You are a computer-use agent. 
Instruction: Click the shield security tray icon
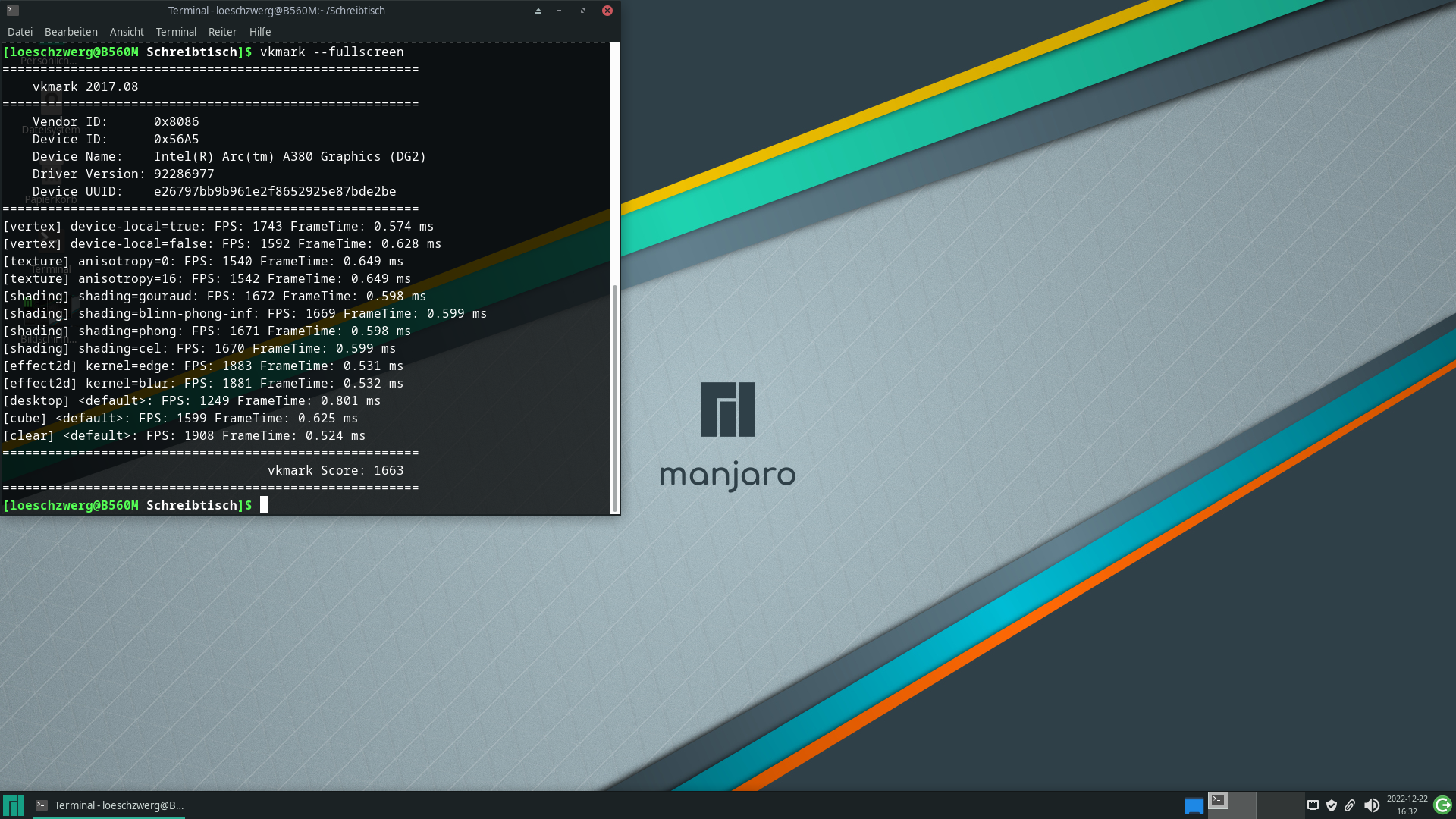click(1332, 805)
